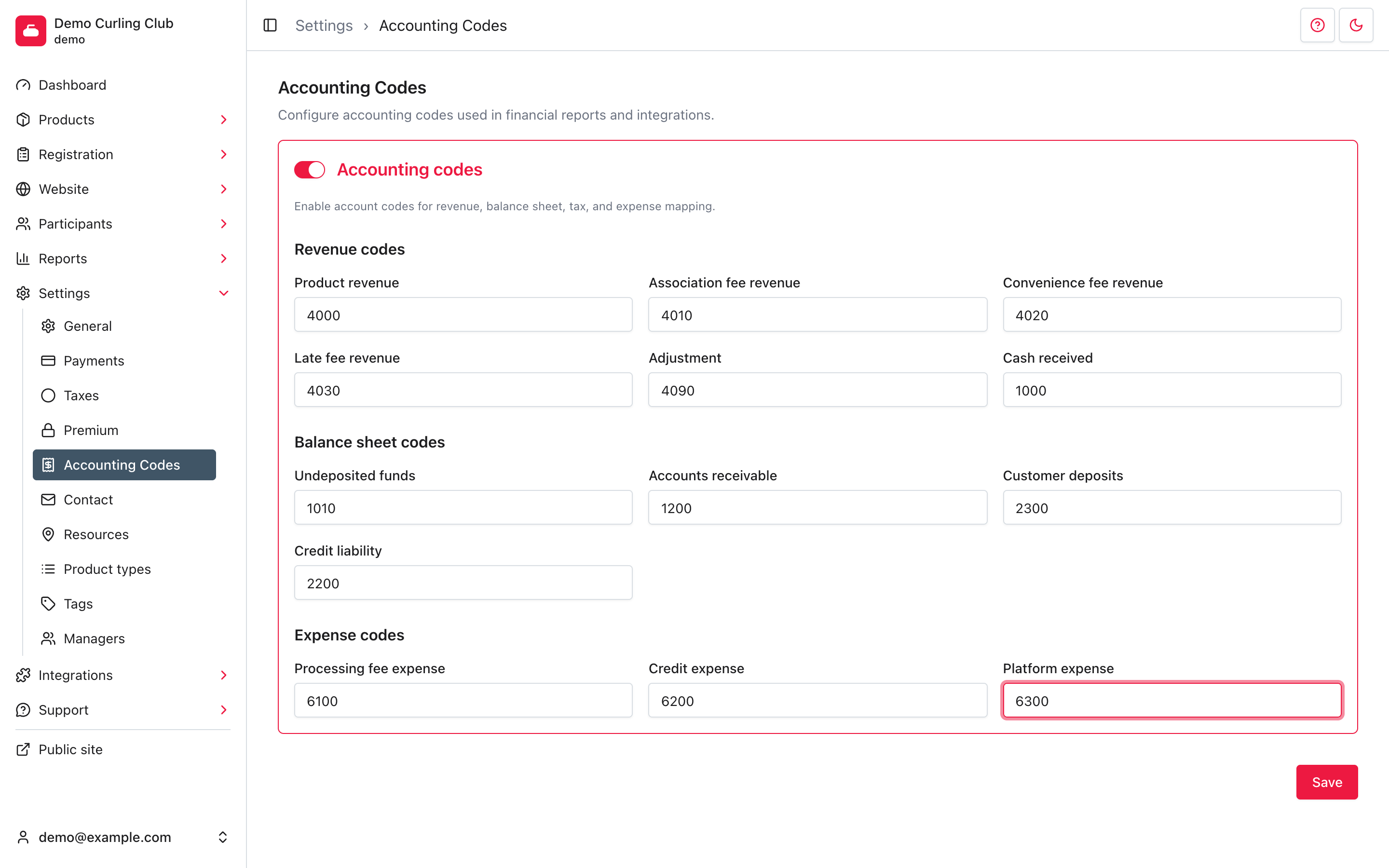
Task: Click the Product revenue field
Action: (463, 314)
